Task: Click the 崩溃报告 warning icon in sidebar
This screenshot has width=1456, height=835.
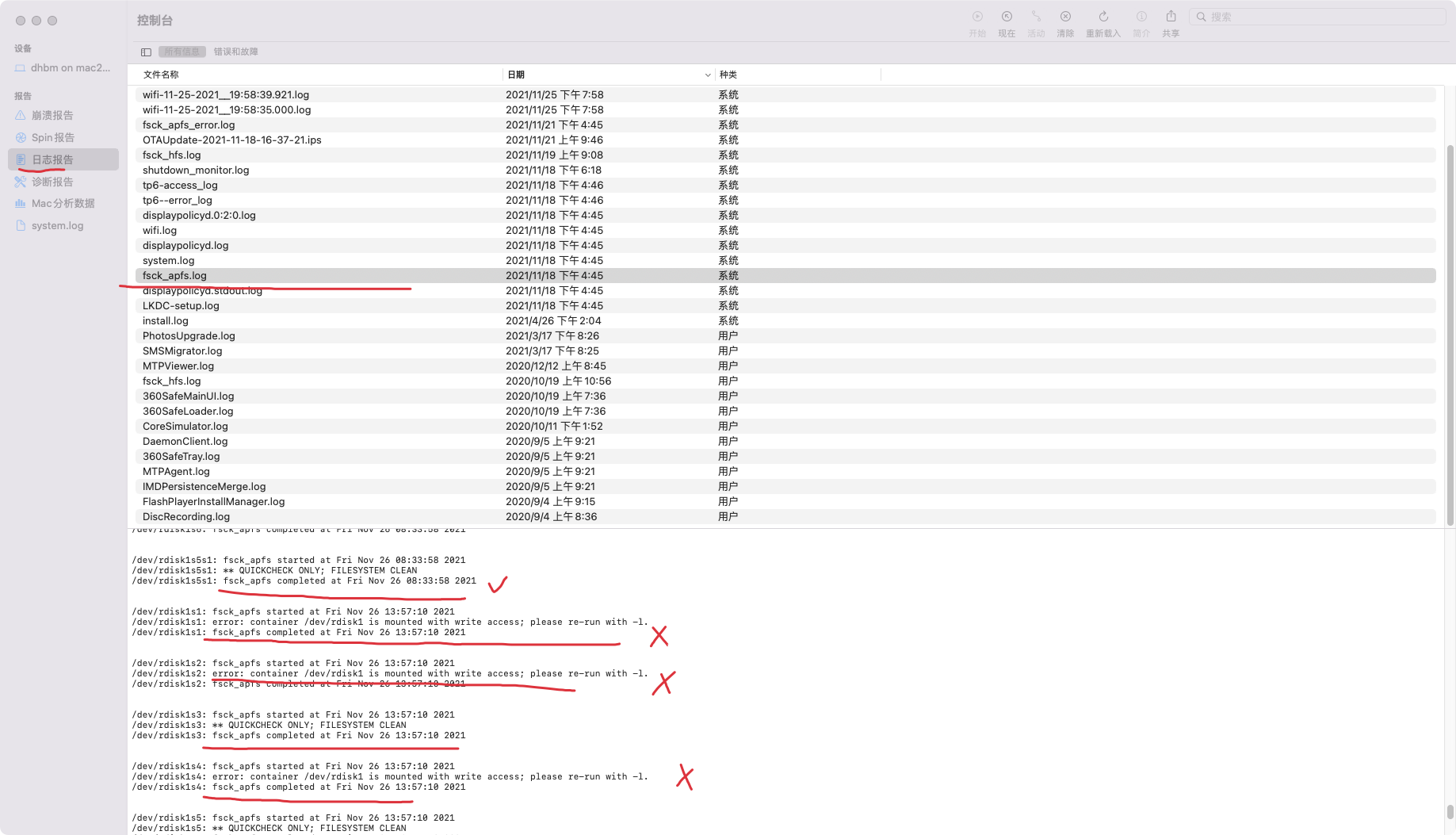Action: click(21, 116)
